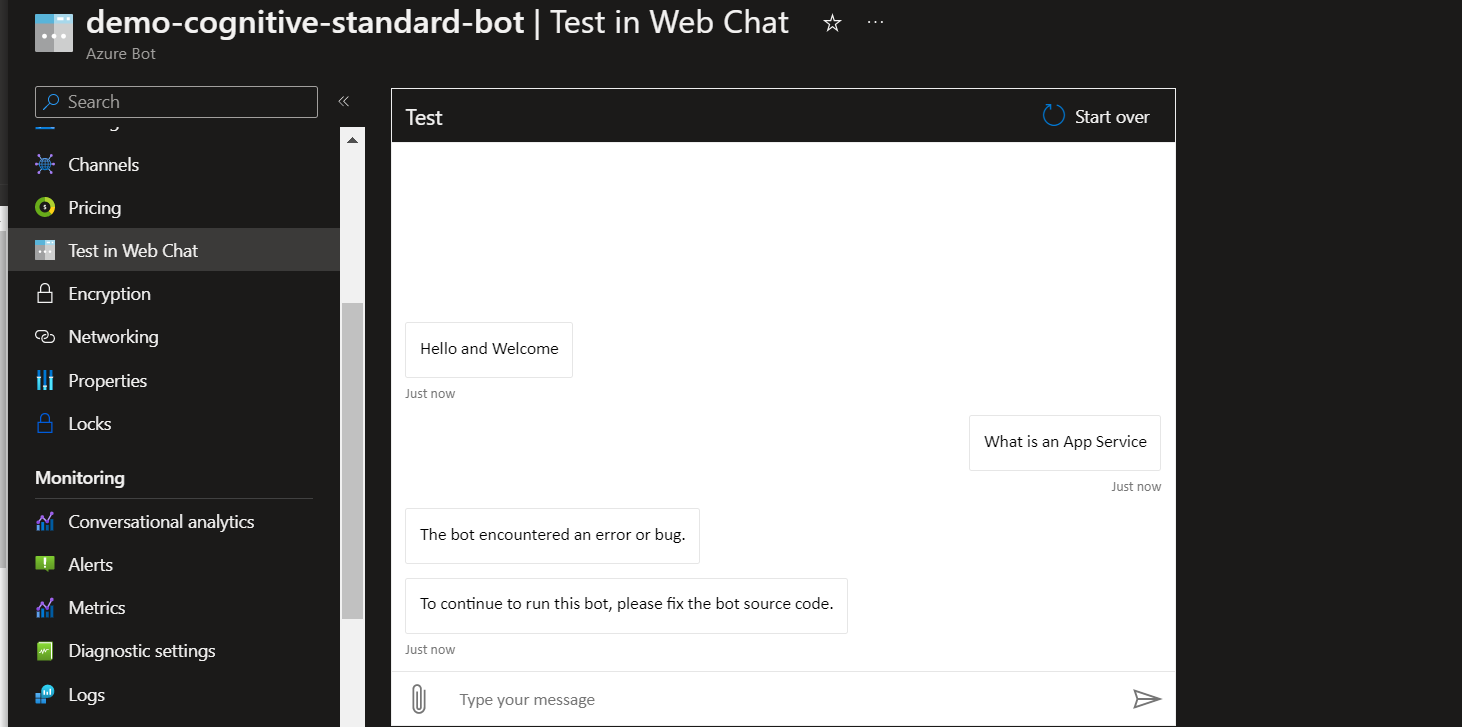Click the Alerts icon in sidebar
Image resolution: width=1462 pixels, height=727 pixels.
(45, 564)
